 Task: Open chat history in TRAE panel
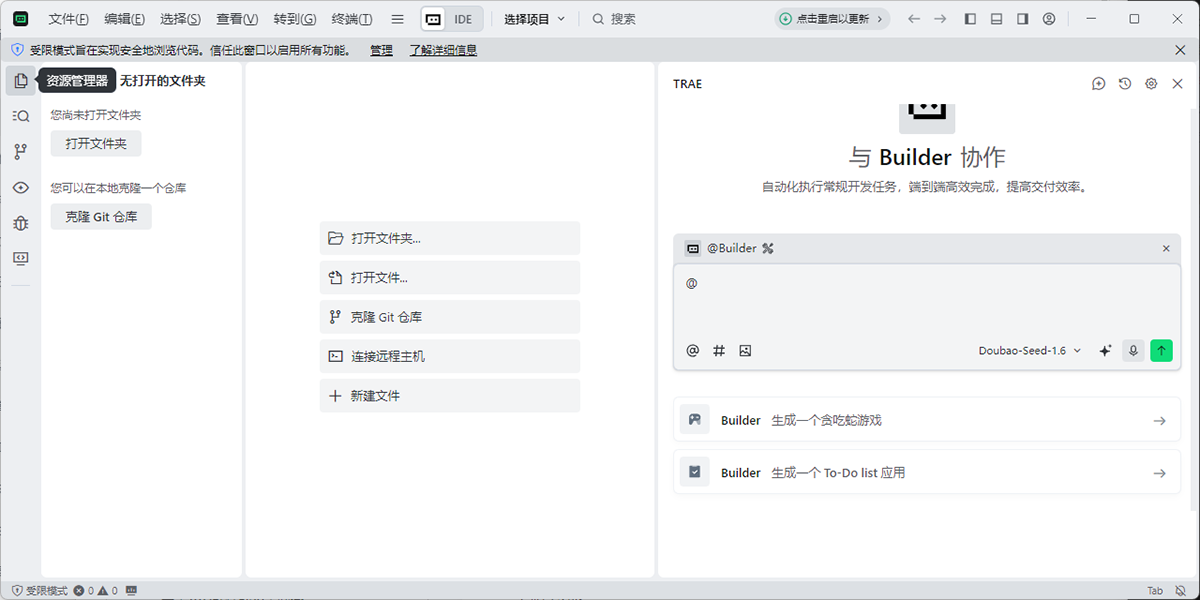1125,84
